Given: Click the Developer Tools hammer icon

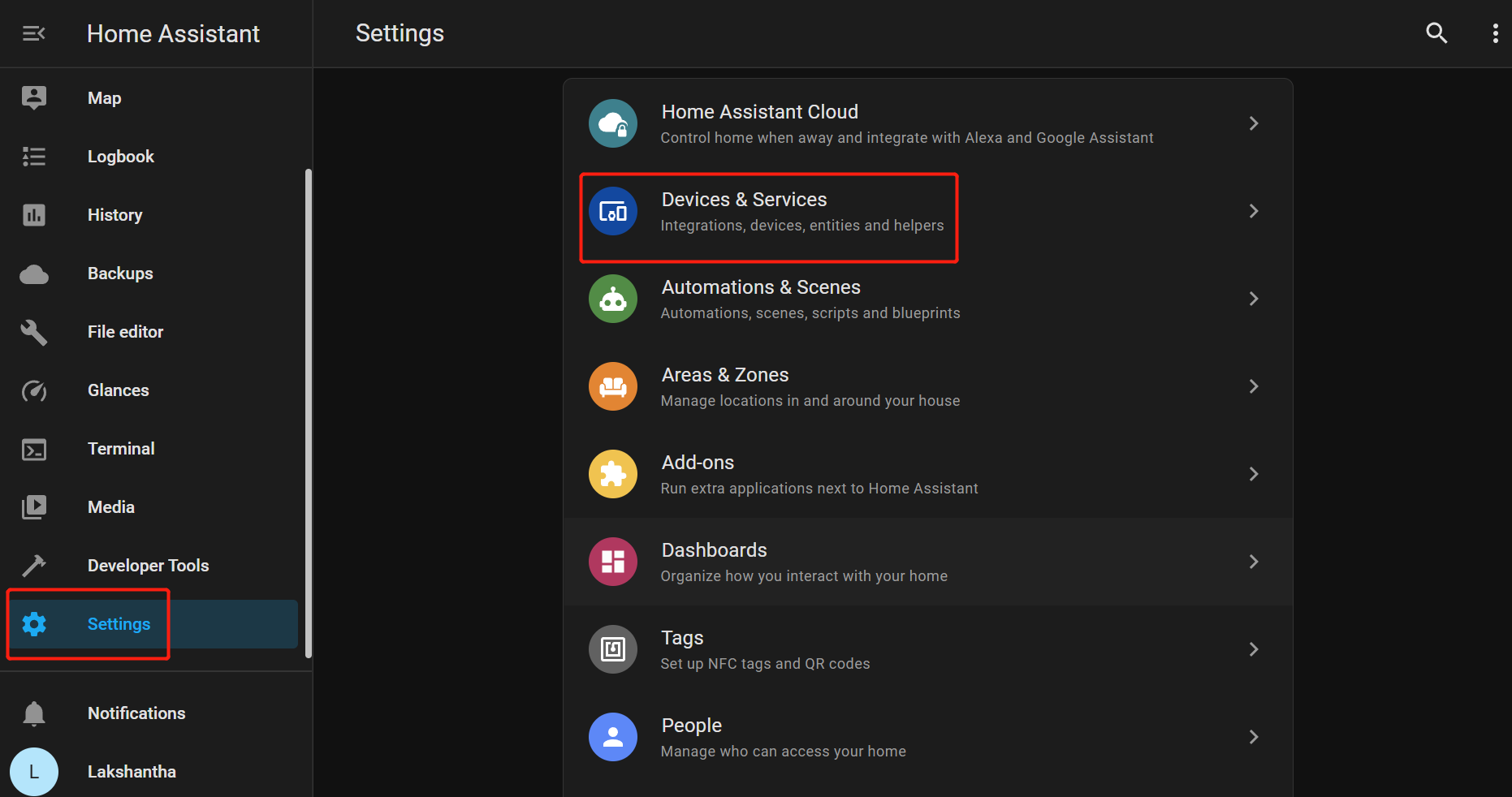Looking at the screenshot, I should click(34, 566).
